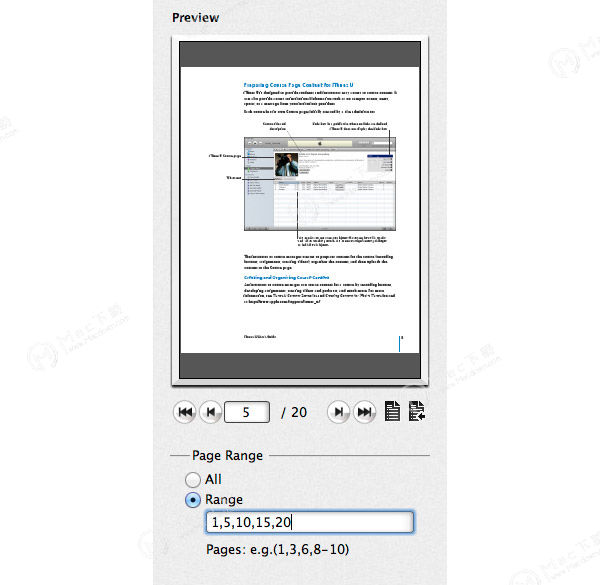Click the document icon with arrow
The width and height of the screenshot is (600, 585).
(x=417, y=411)
